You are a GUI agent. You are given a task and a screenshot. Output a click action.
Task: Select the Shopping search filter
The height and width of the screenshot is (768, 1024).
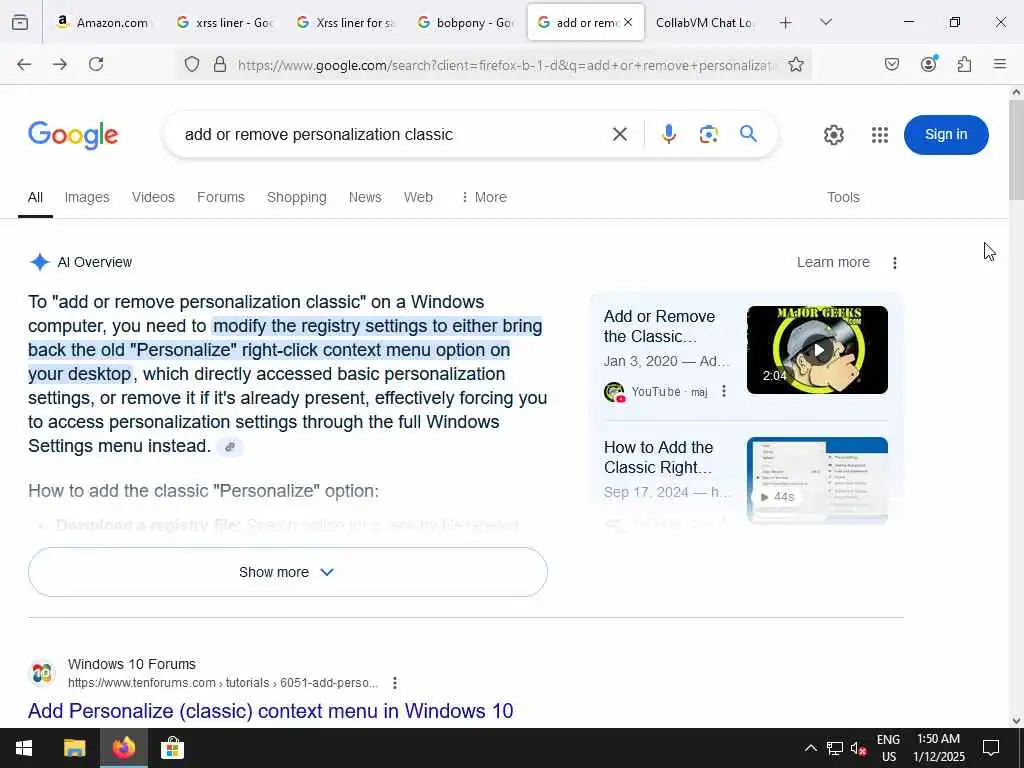[296, 197]
